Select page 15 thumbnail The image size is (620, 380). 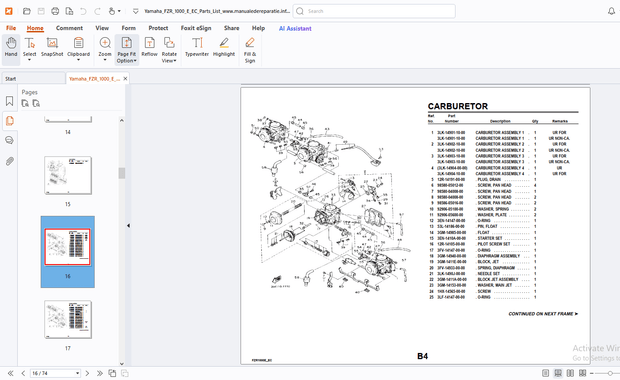(68, 175)
